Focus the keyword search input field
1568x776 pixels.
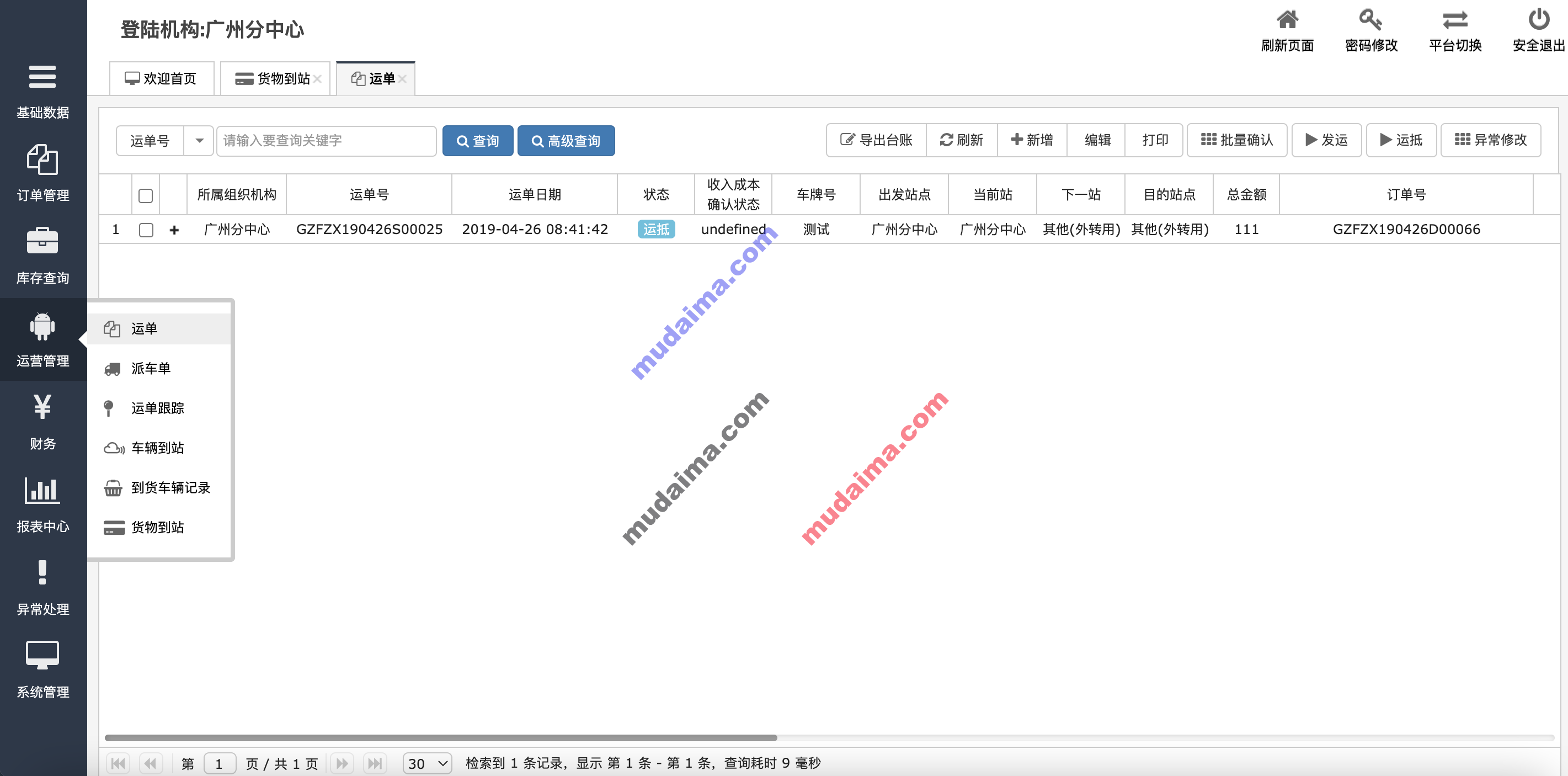(x=327, y=141)
